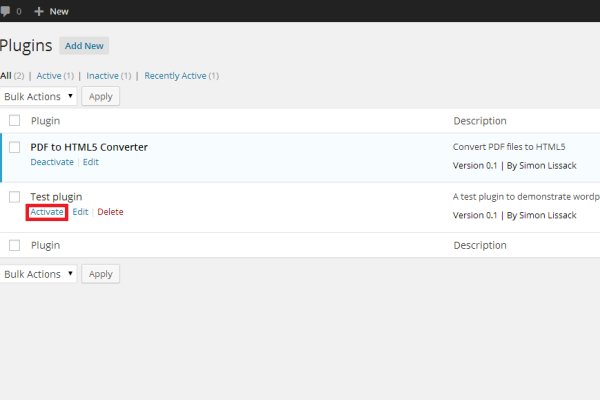Delete the Test plugin
Viewport: 600px width, 400px height.
[110, 212]
